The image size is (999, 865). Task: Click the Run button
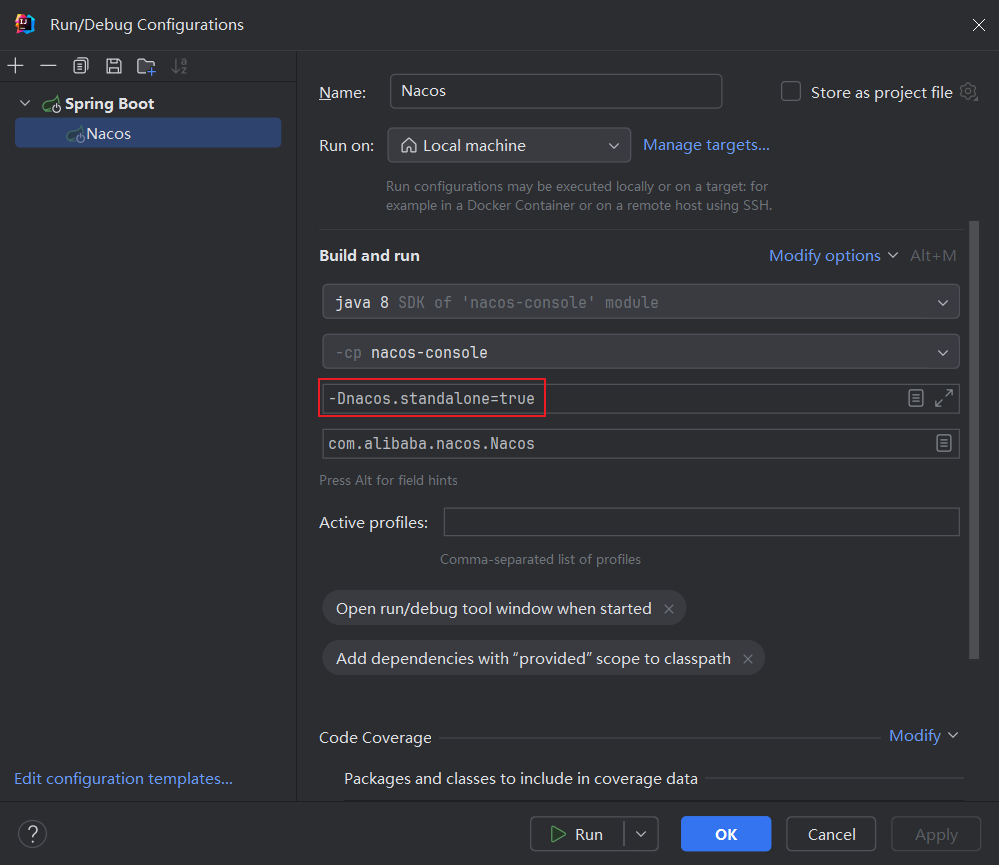[577, 834]
